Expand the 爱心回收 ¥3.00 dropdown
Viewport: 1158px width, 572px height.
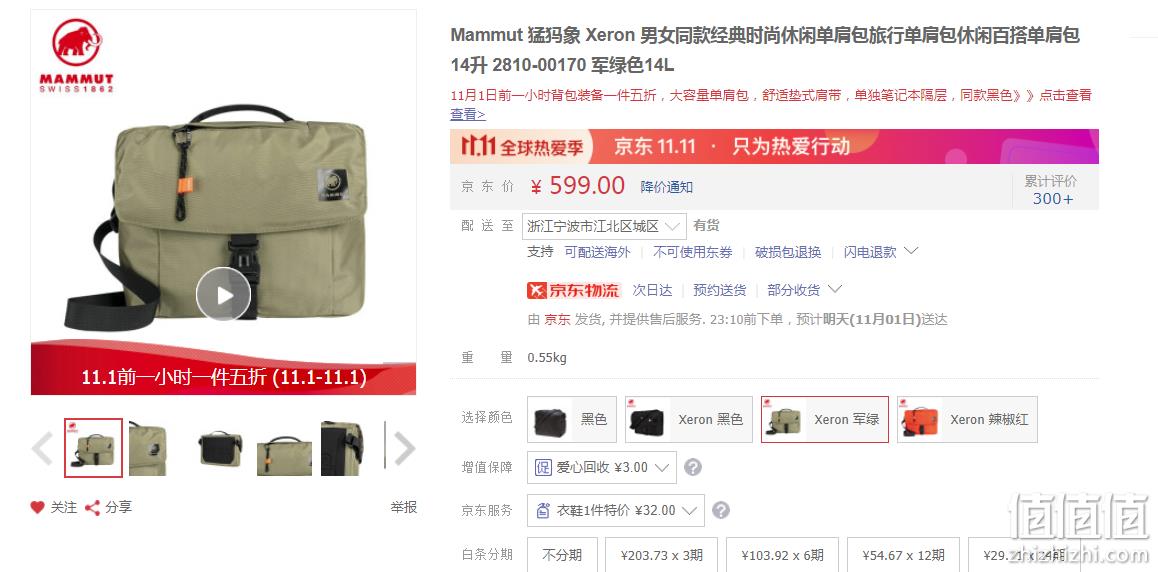(602, 467)
